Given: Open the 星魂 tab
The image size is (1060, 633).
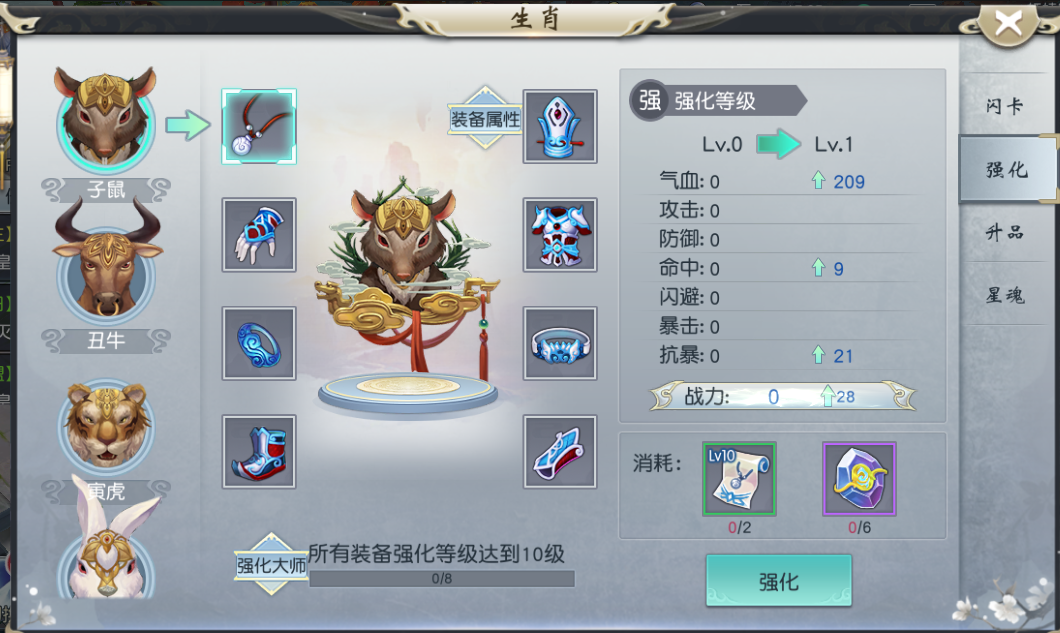Looking at the screenshot, I should pyautogui.click(x=1005, y=295).
